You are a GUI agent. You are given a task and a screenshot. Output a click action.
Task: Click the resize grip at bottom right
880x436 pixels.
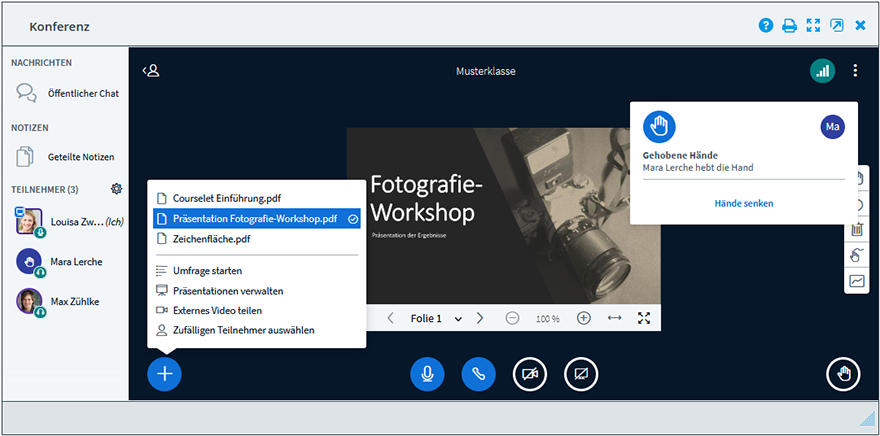click(x=867, y=418)
